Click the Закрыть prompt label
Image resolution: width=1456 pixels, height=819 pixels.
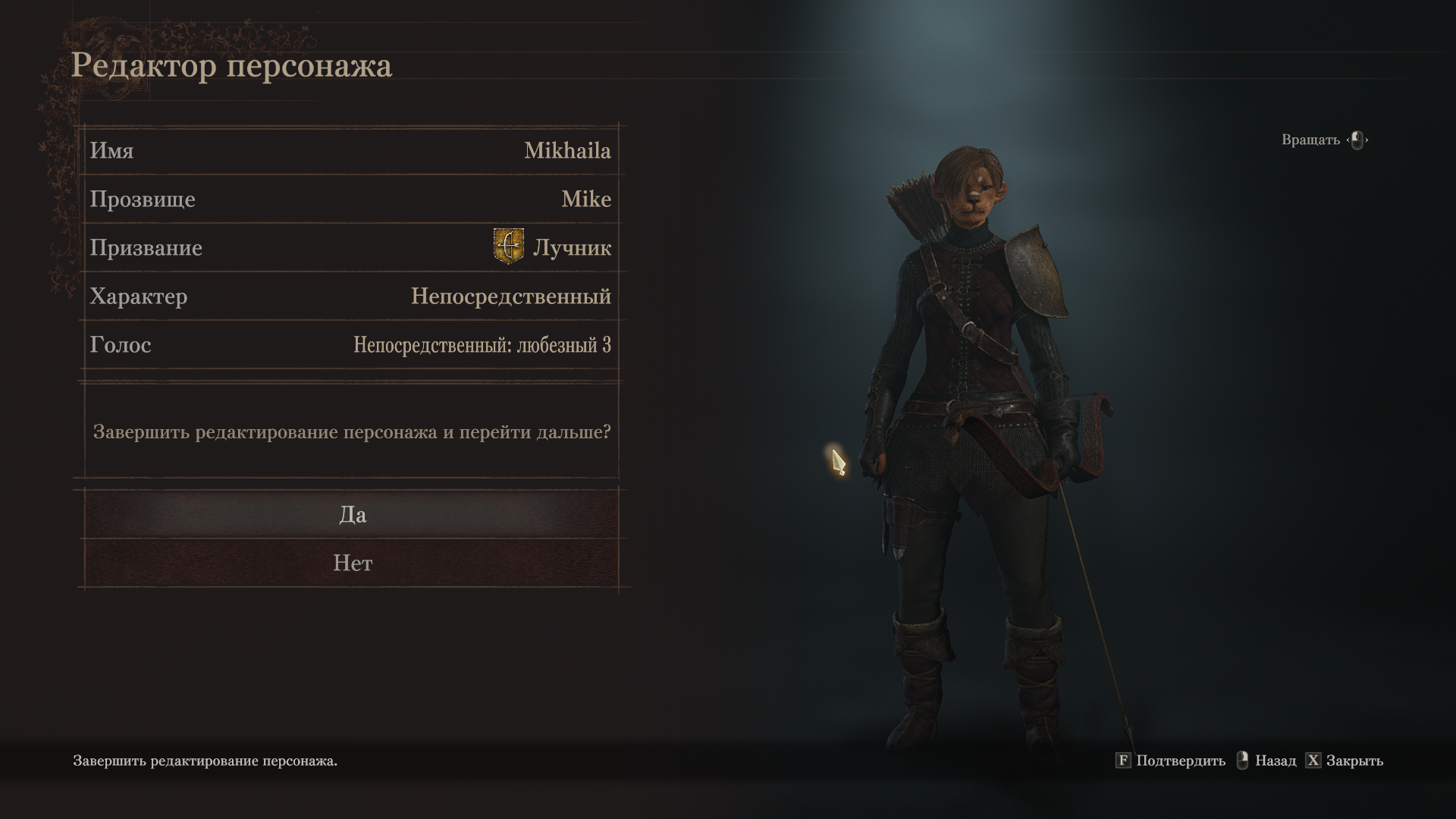click(1354, 761)
